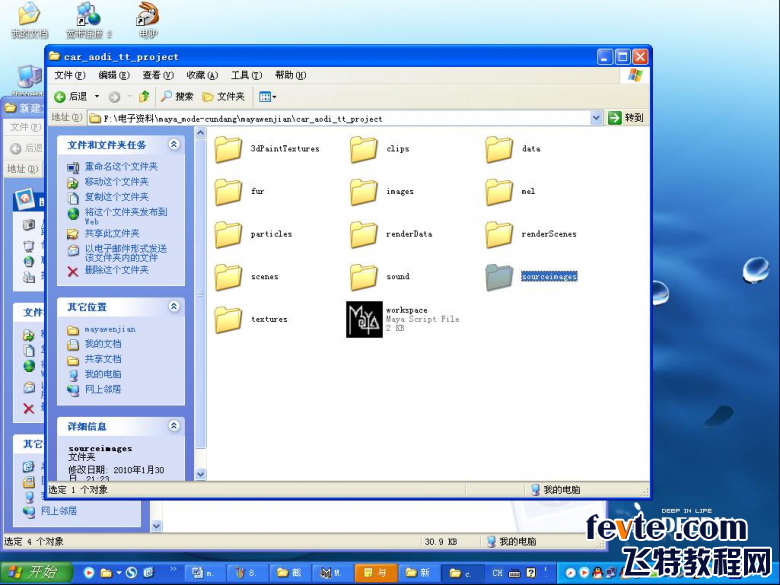Go to mayawenjian under 其它位置
The width and height of the screenshot is (780, 585).
click(x=109, y=329)
